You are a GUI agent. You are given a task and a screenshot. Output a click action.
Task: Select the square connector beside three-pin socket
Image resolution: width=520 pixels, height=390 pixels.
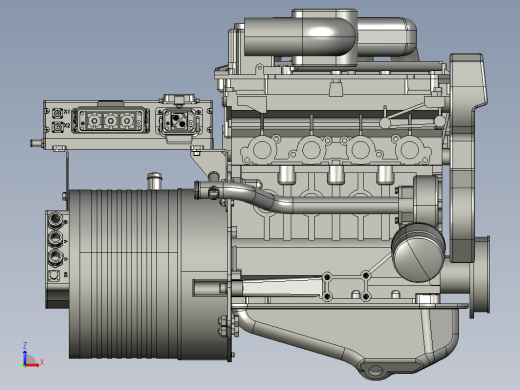tap(179, 120)
